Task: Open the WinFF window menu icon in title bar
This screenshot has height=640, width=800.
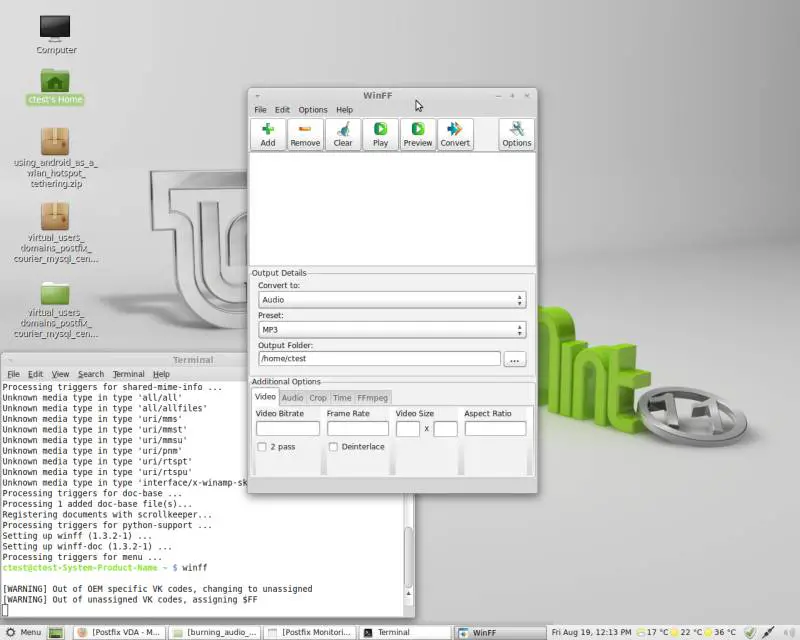Action: point(258,95)
